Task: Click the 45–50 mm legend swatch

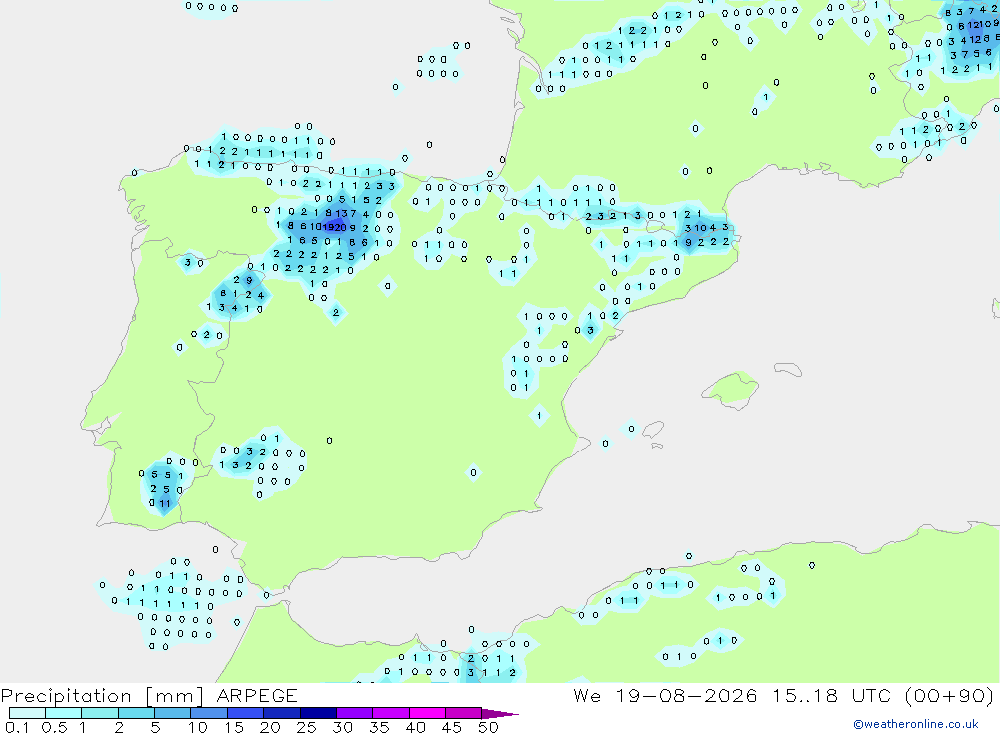Action: tap(463, 713)
